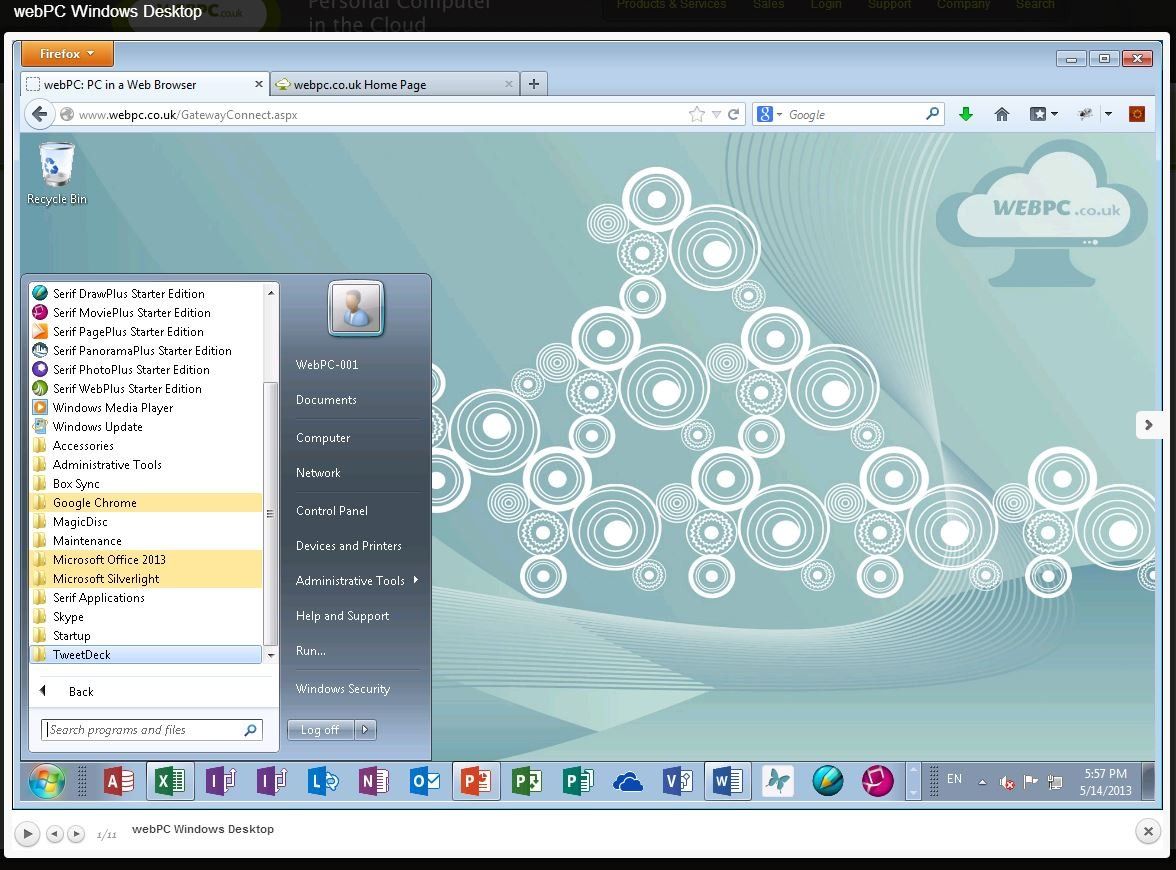Open SkyDrive cloud icon in taskbar
Screen dimensions: 1176x870
pos(628,782)
